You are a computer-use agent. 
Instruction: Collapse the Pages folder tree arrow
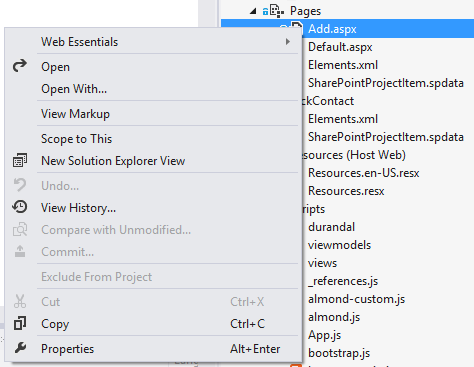click(253, 11)
